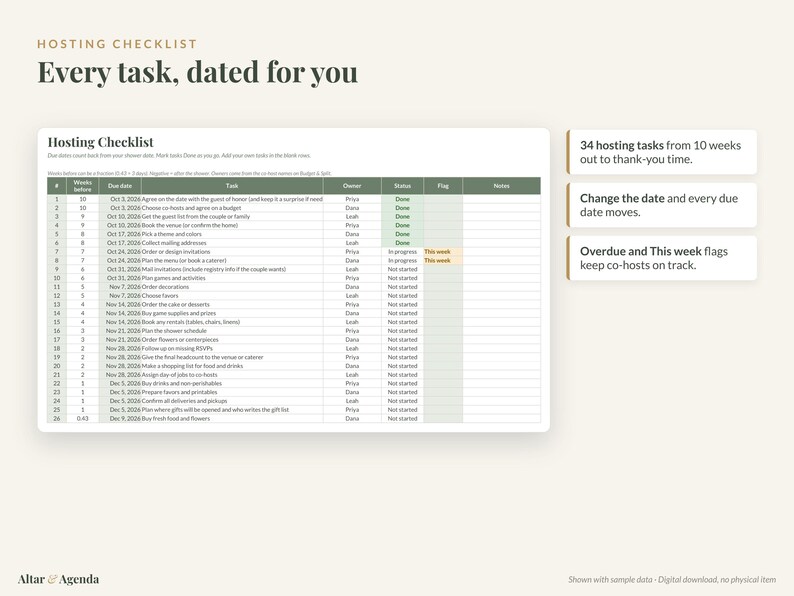Click owner 'Leah' in Get the guest list row

[352, 216]
